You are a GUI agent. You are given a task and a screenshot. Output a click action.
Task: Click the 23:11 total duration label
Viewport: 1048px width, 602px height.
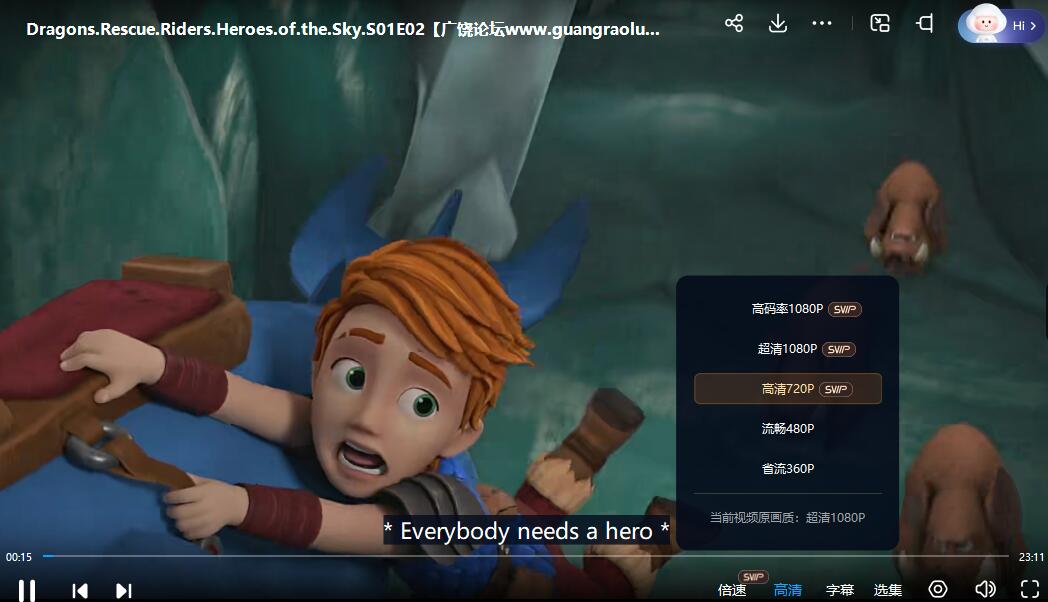click(1031, 557)
